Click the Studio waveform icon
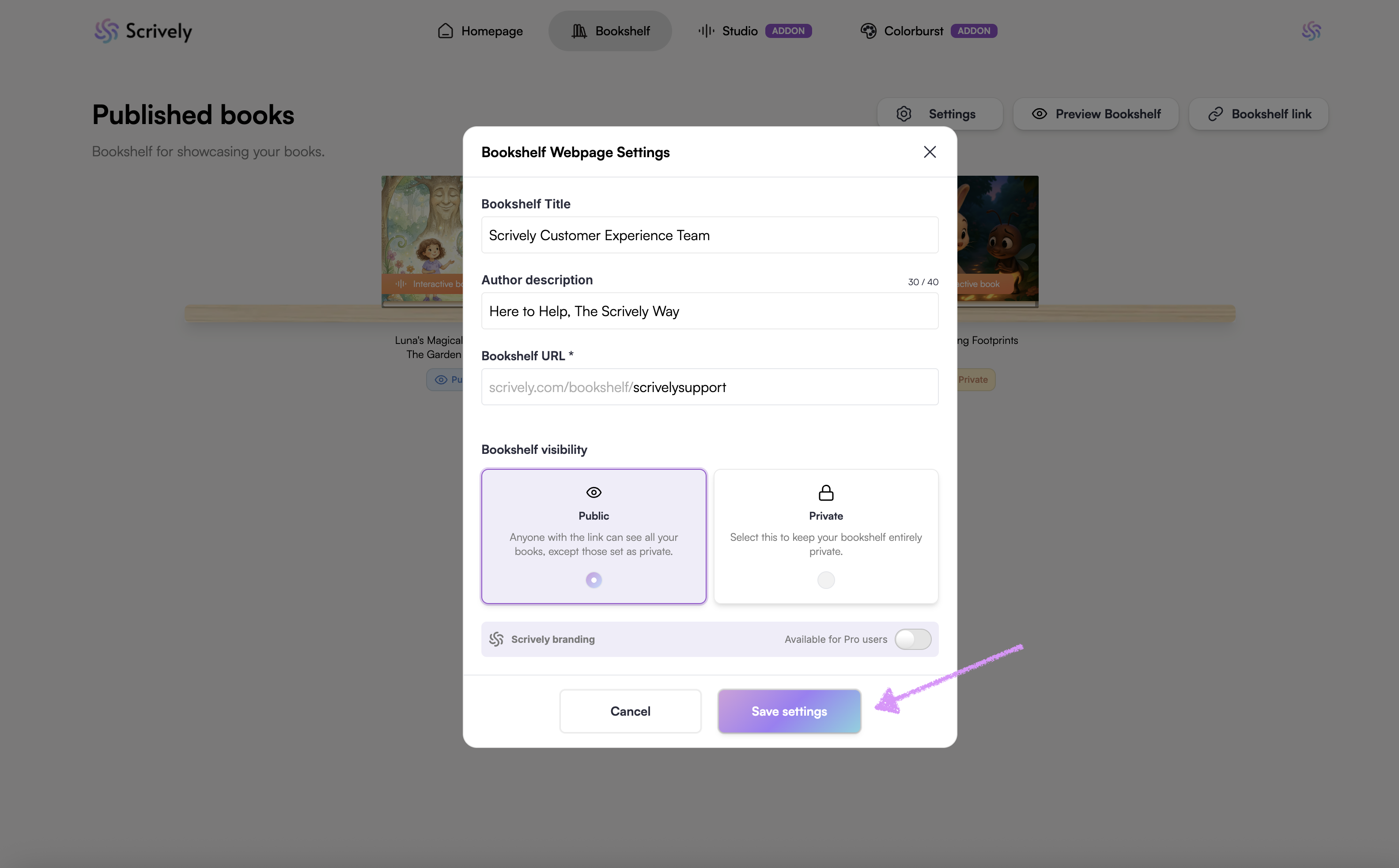Viewport: 1399px width, 868px height. 706,31
